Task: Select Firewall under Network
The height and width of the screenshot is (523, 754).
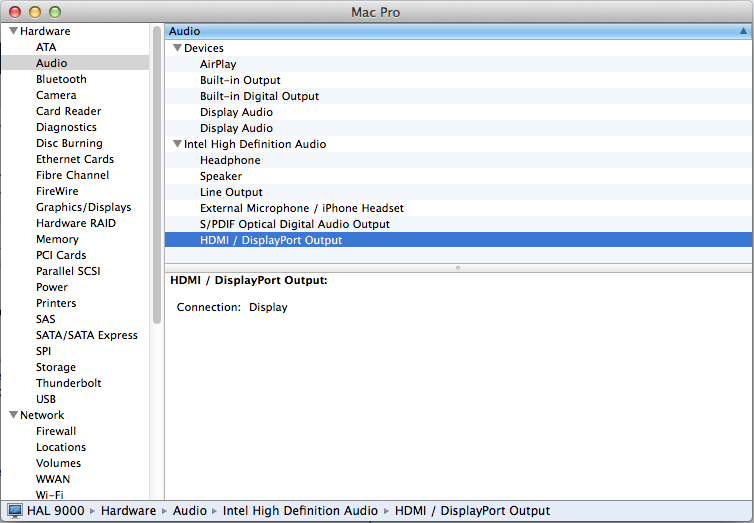Action: pyautogui.click(x=56, y=431)
